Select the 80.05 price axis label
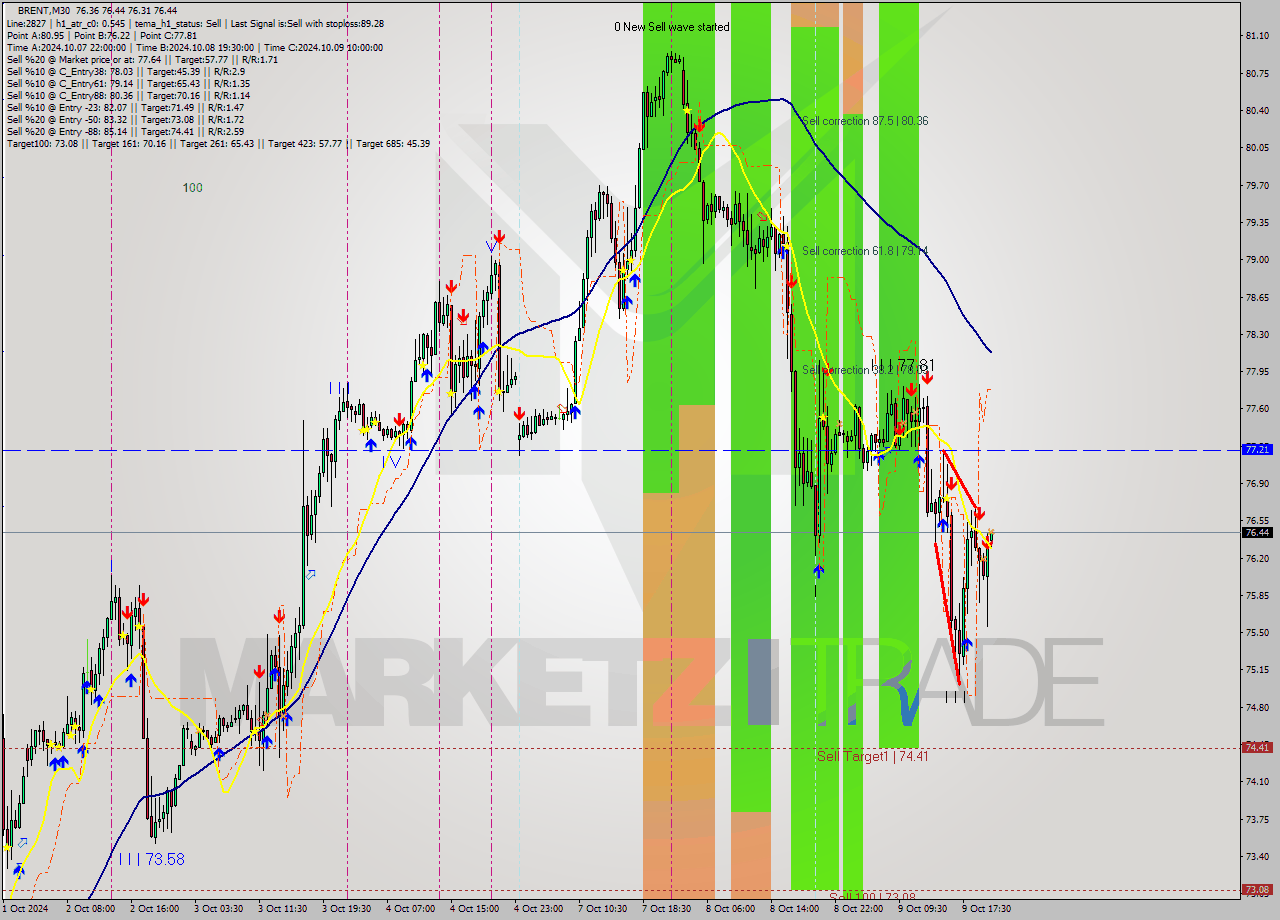The height and width of the screenshot is (920, 1280). pyautogui.click(x=1257, y=148)
